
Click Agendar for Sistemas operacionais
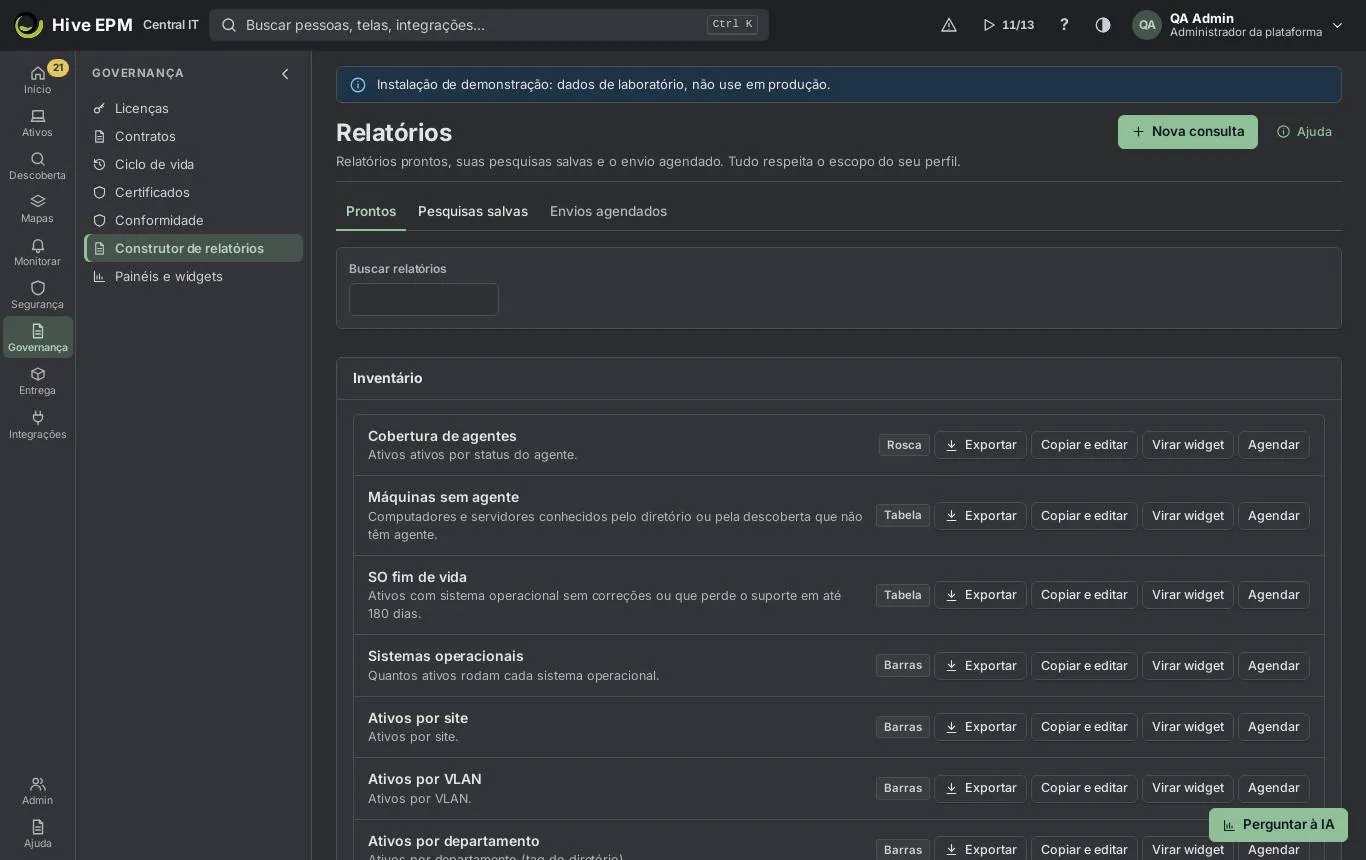tap(1274, 666)
